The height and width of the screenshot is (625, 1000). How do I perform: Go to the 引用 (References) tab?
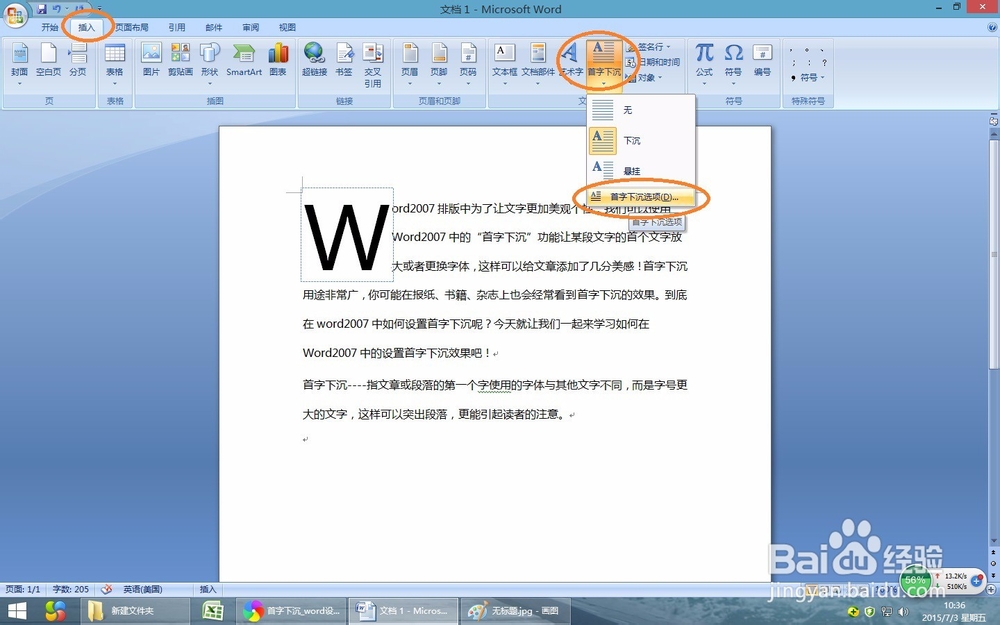(177, 27)
